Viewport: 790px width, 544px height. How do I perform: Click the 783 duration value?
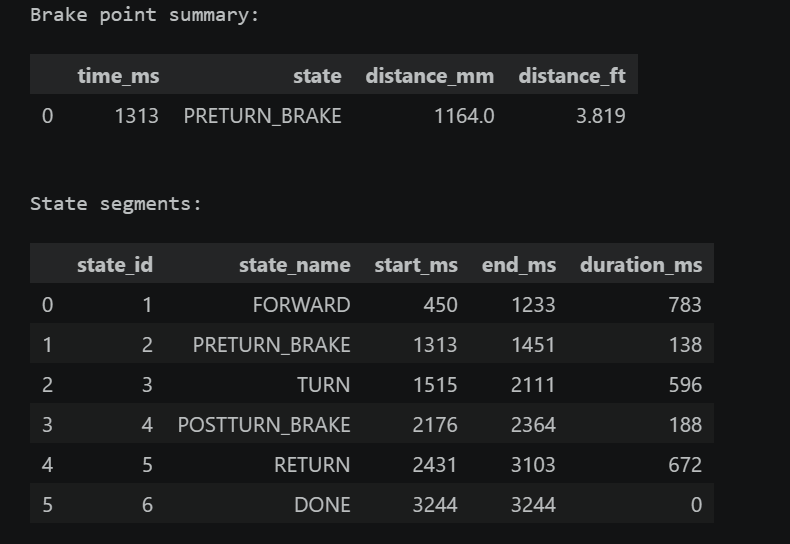[685, 305]
